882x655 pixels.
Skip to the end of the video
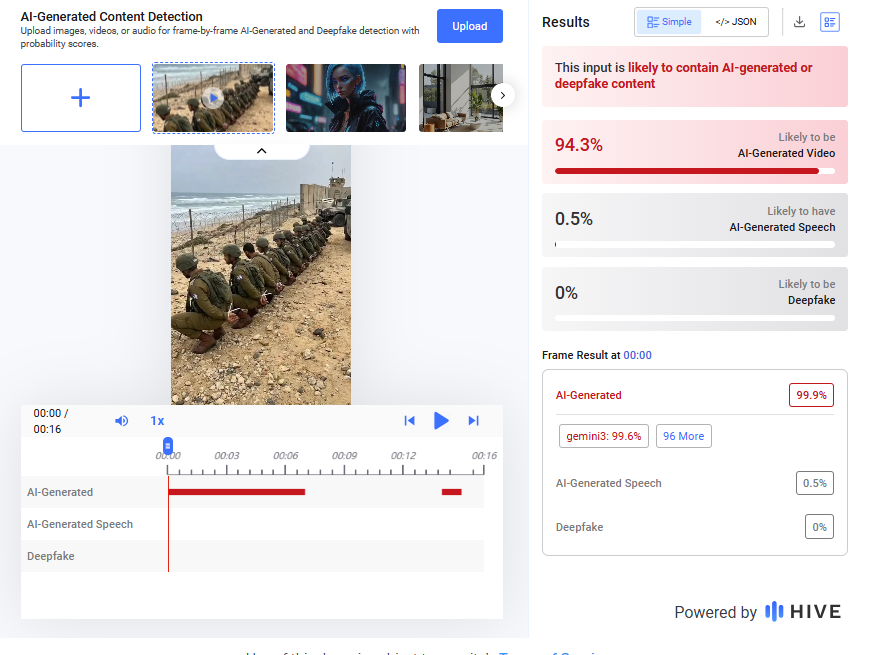pos(473,420)
